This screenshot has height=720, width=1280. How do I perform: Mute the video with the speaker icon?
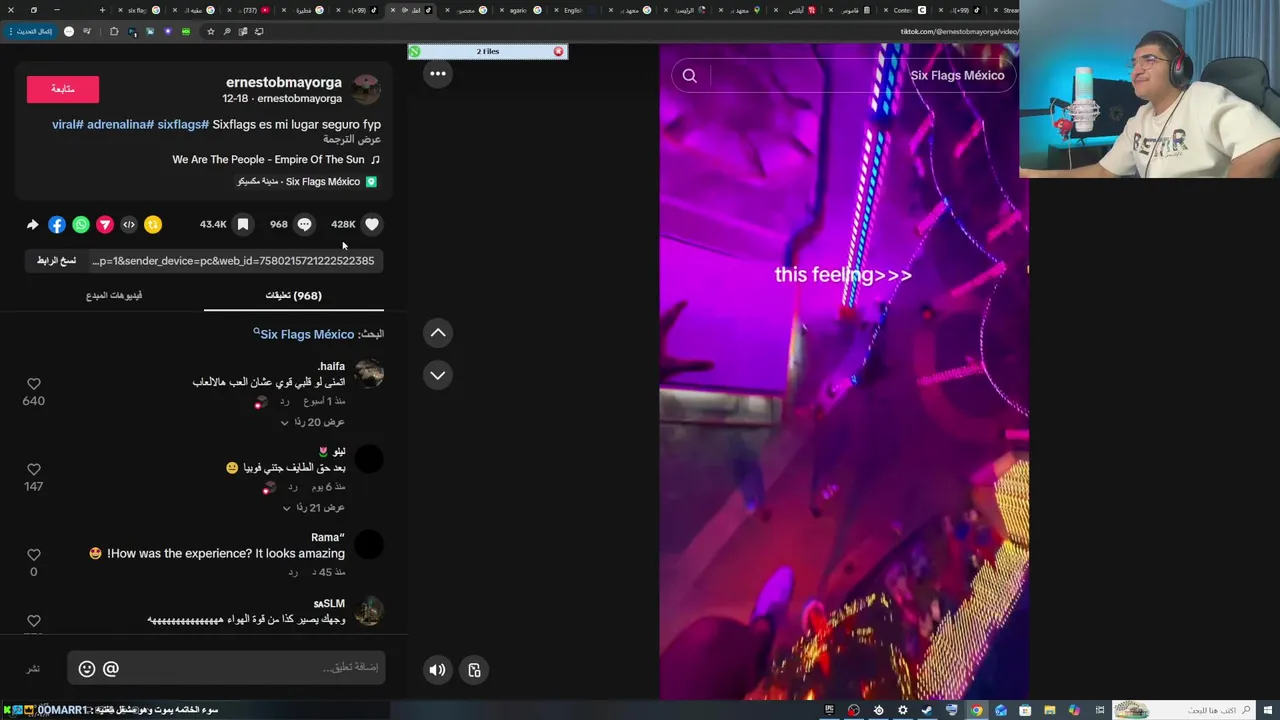click(x=437, y=670)
